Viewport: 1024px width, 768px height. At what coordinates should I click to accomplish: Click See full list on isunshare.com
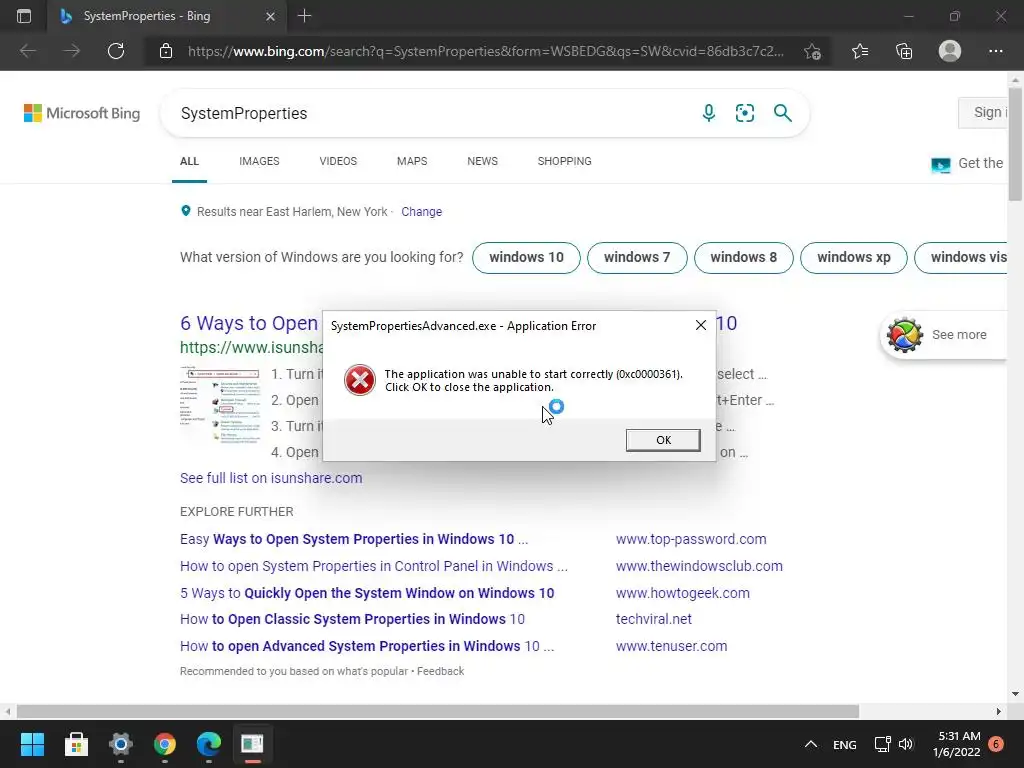271,478
